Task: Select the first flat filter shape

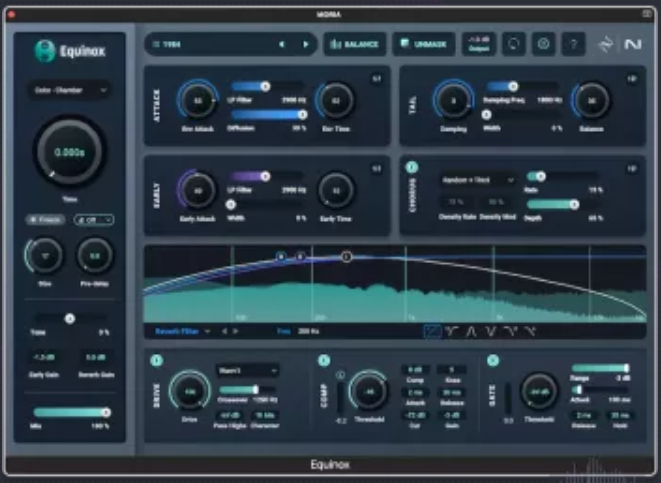Action: 432,331
